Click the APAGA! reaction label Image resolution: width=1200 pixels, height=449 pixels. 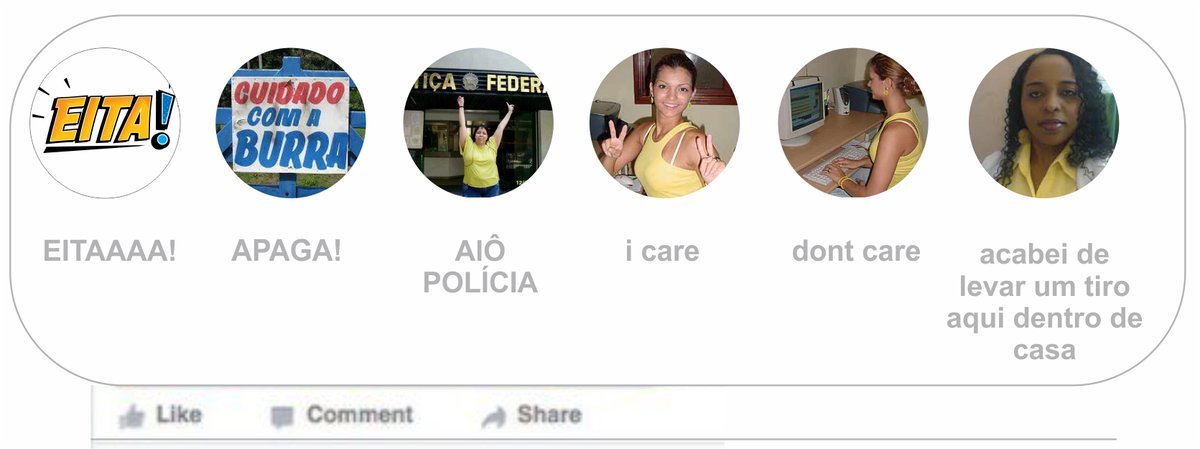tap(287, 251)
